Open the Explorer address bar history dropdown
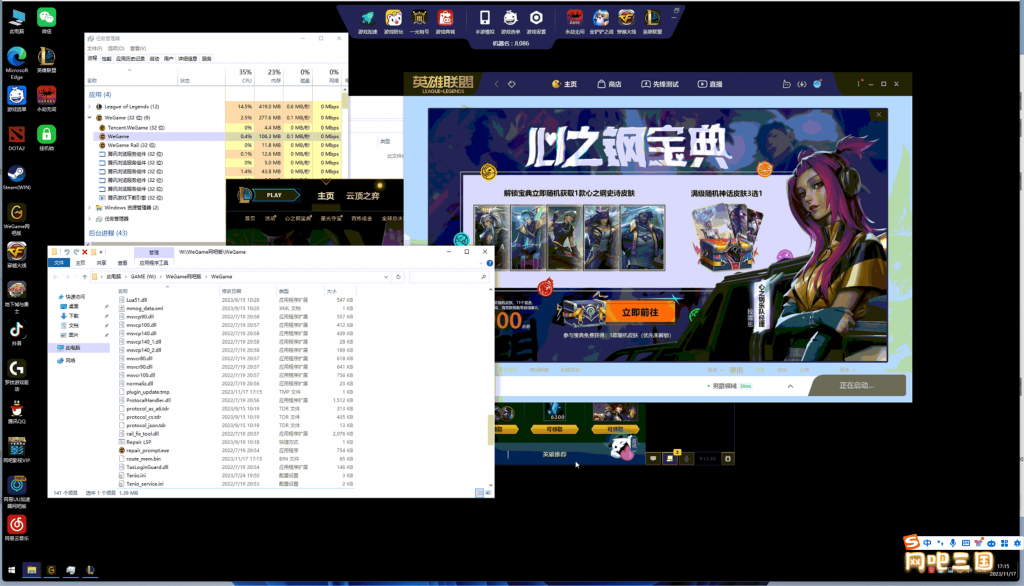 [386, 277]
